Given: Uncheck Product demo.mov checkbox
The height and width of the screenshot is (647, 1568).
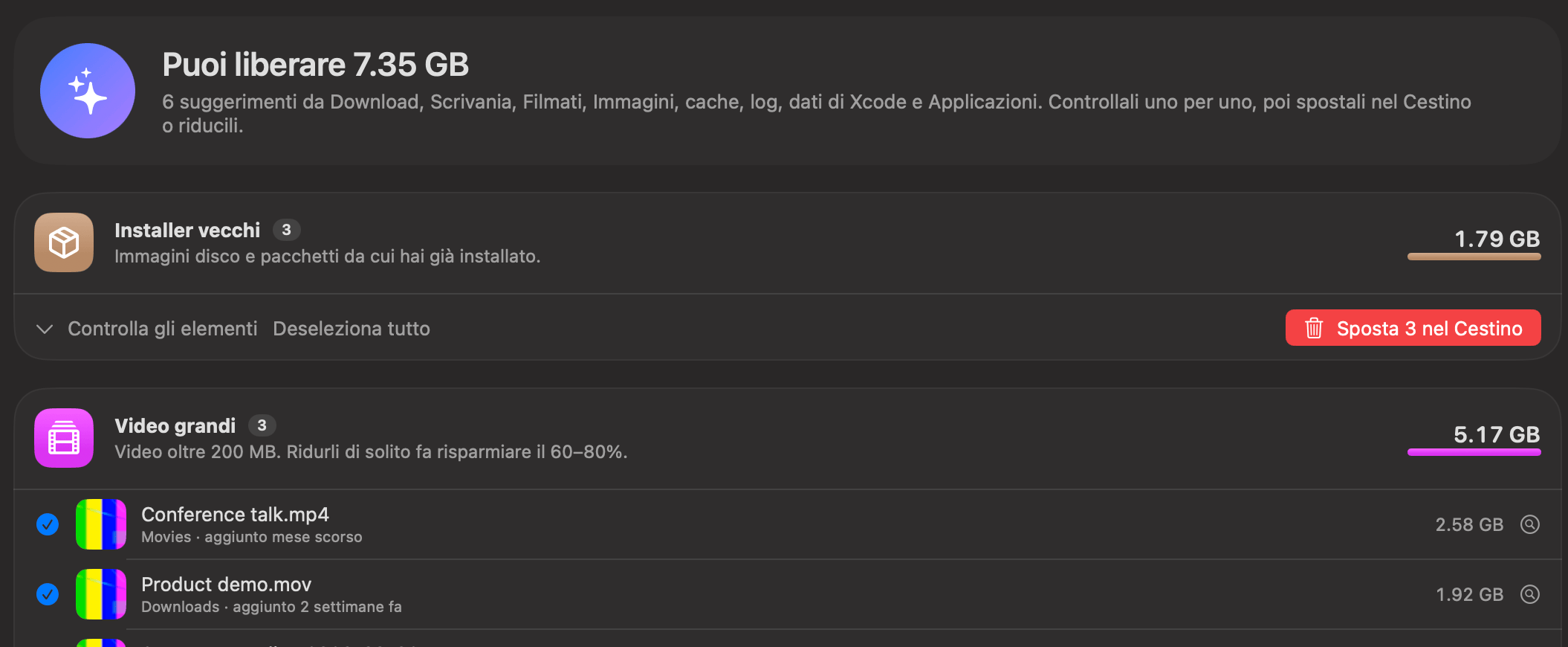Looking at the screenshot, I should click(48, 594).
